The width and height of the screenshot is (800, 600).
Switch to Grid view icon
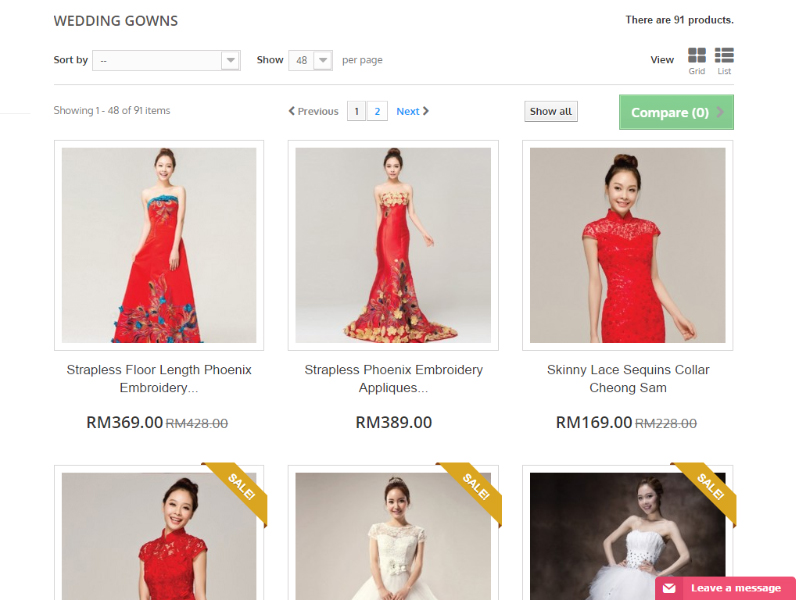pos(696,55)
